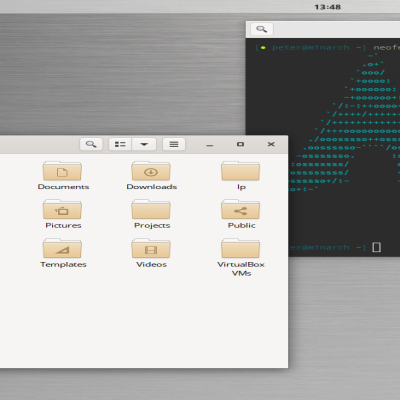Screen dimensions: 400x400
Task: Expand the view options dropdown arrow
Action: [x=144, y=144]
